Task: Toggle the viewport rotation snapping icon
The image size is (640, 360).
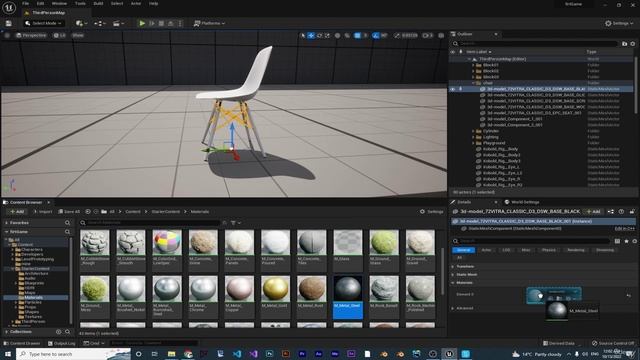Action: (x=376, y=36)
